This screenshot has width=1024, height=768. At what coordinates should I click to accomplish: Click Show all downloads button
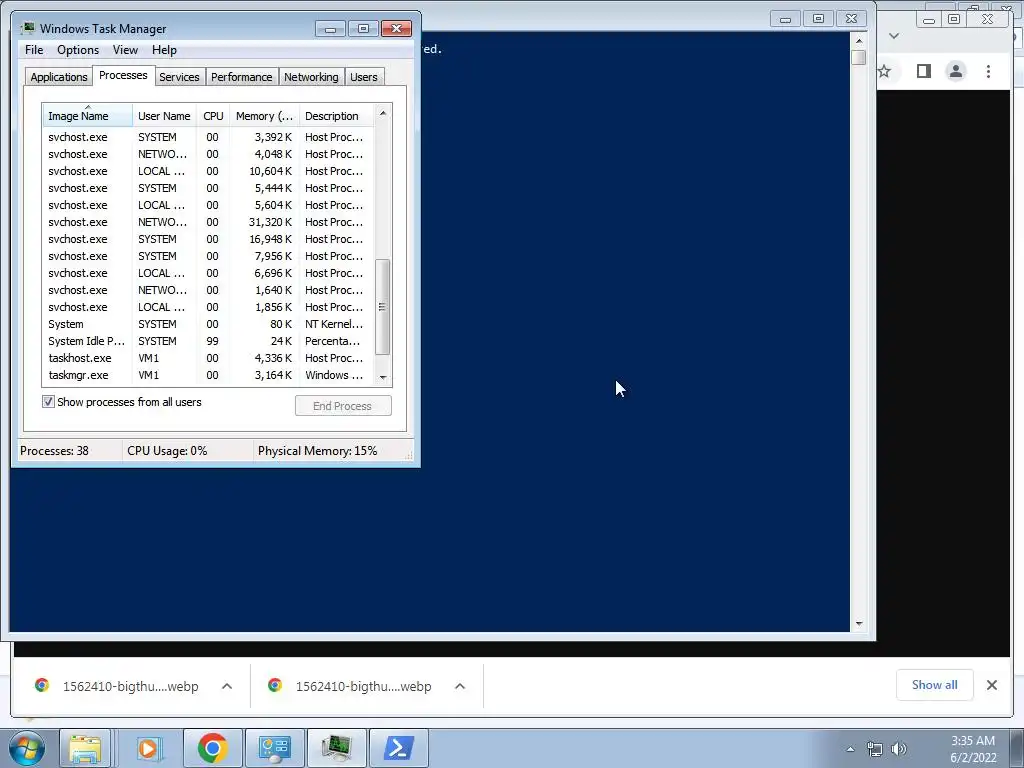click(935, 685)
